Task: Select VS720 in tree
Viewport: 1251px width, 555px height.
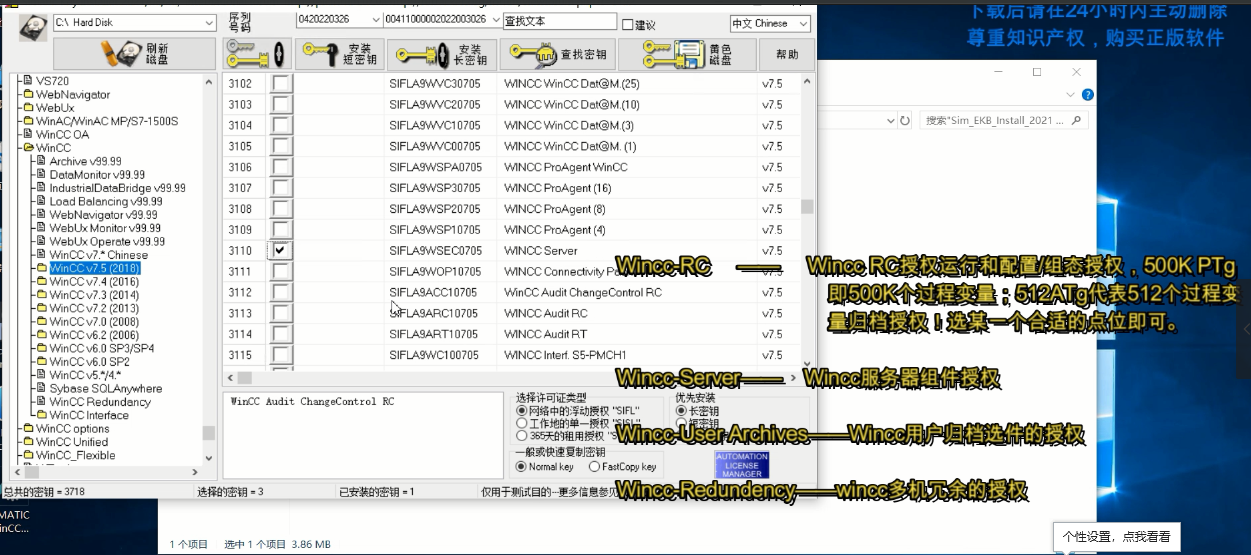Action: [52, 81]
